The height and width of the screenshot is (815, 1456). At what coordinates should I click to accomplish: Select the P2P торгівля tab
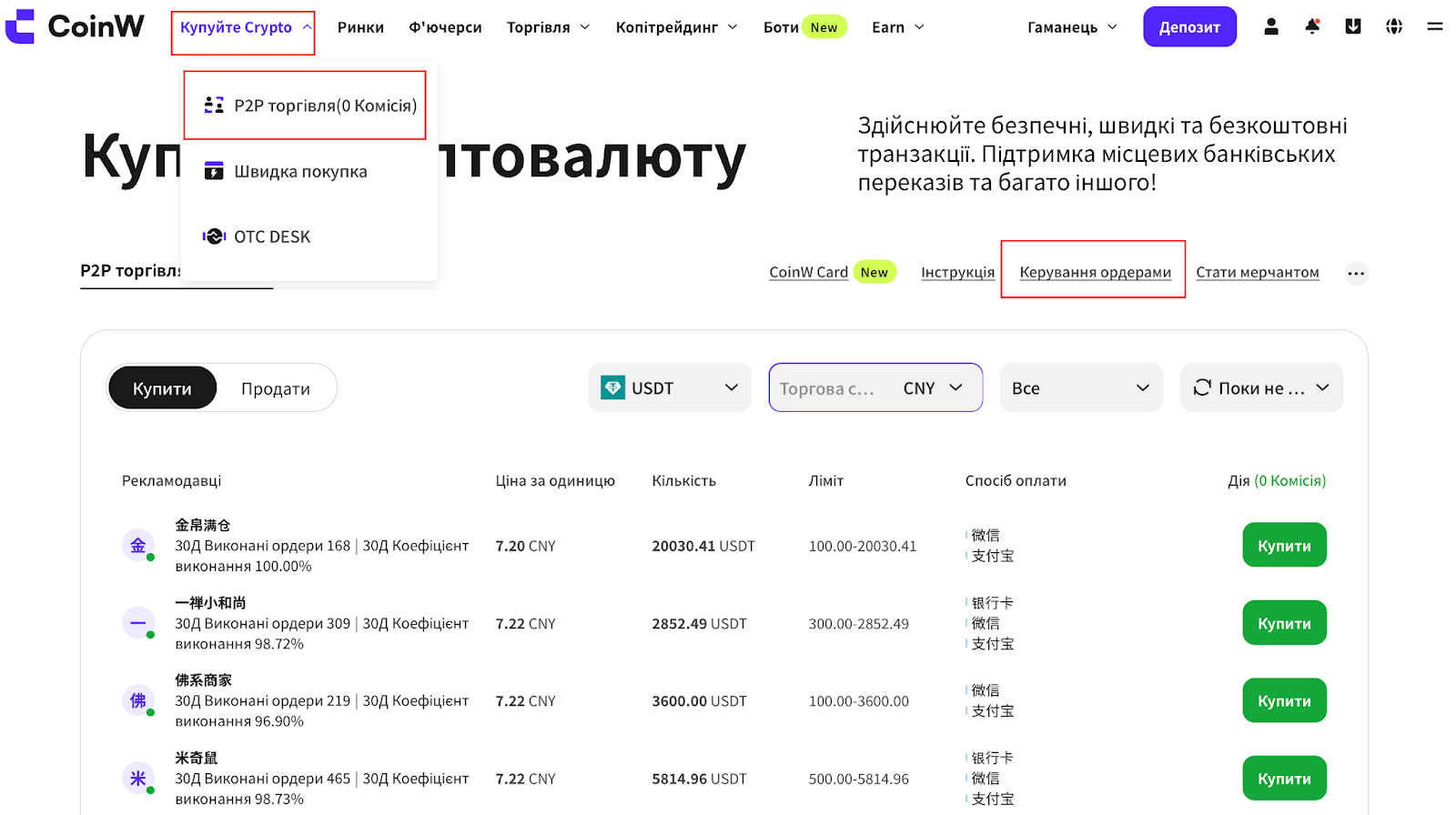tap(130, 271)
